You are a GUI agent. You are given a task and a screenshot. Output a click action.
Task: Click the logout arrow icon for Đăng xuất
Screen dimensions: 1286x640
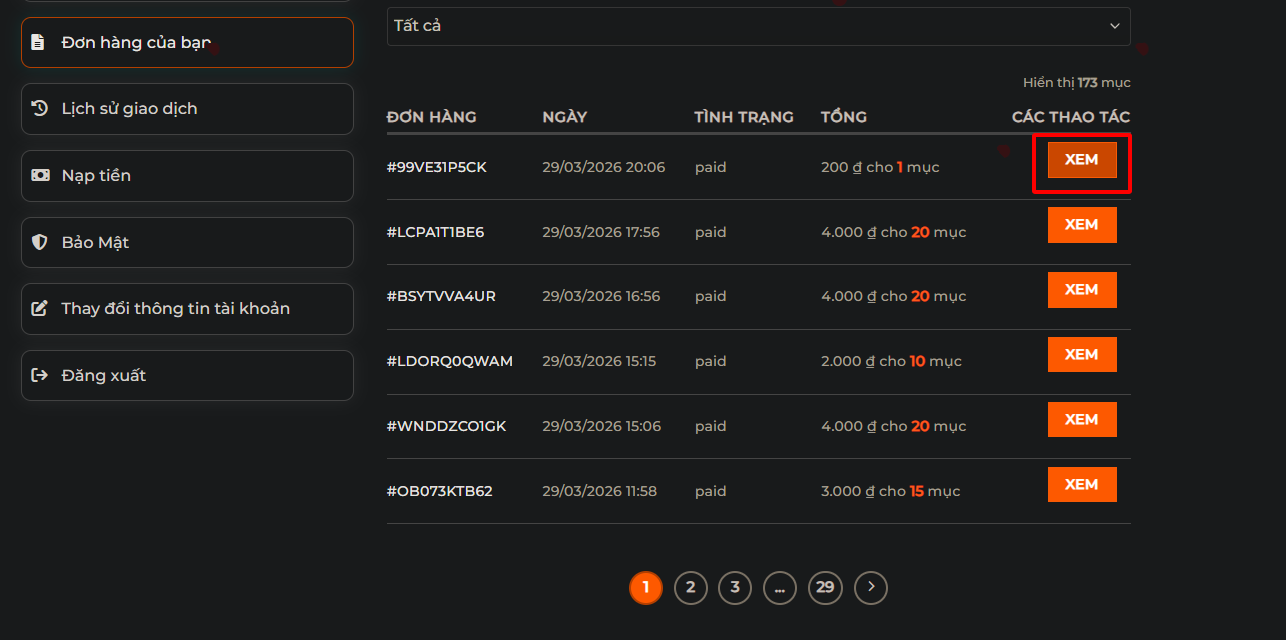click(x=39, y=375)
